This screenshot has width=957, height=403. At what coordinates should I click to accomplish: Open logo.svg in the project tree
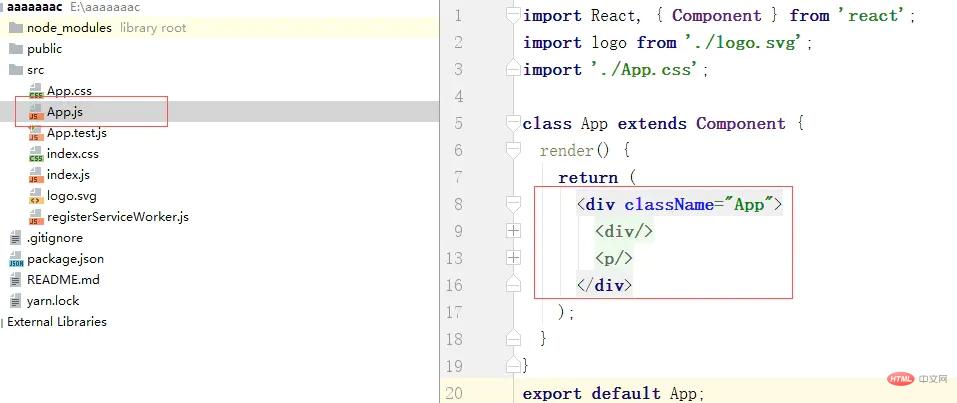[71, 196]
